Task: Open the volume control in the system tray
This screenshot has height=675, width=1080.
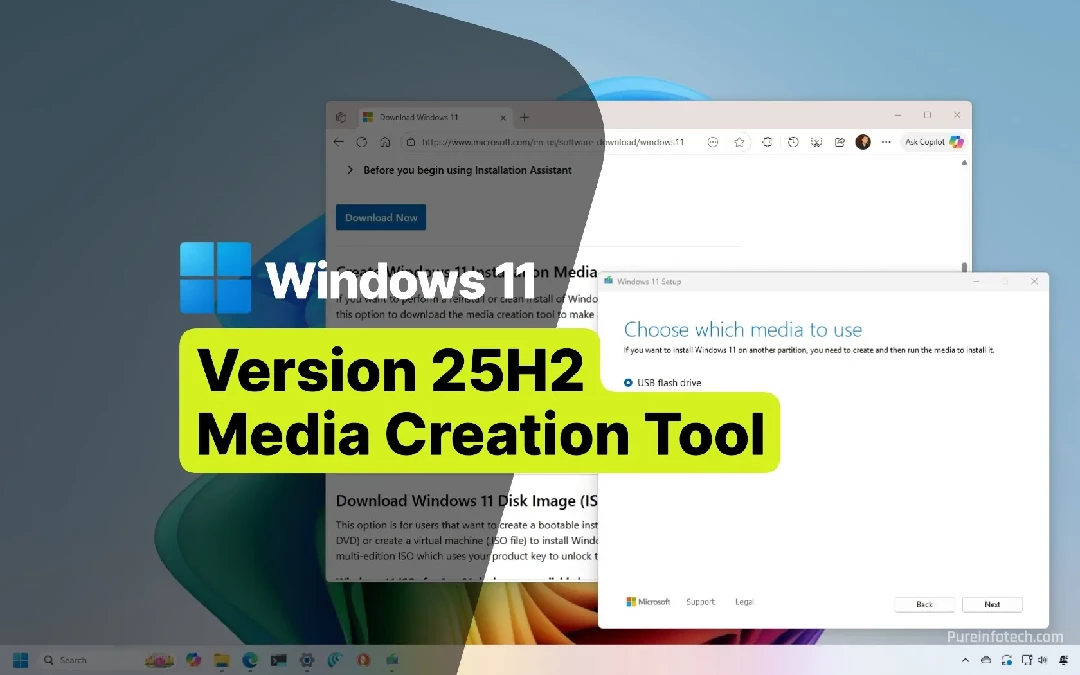Action: (1043, 660)
